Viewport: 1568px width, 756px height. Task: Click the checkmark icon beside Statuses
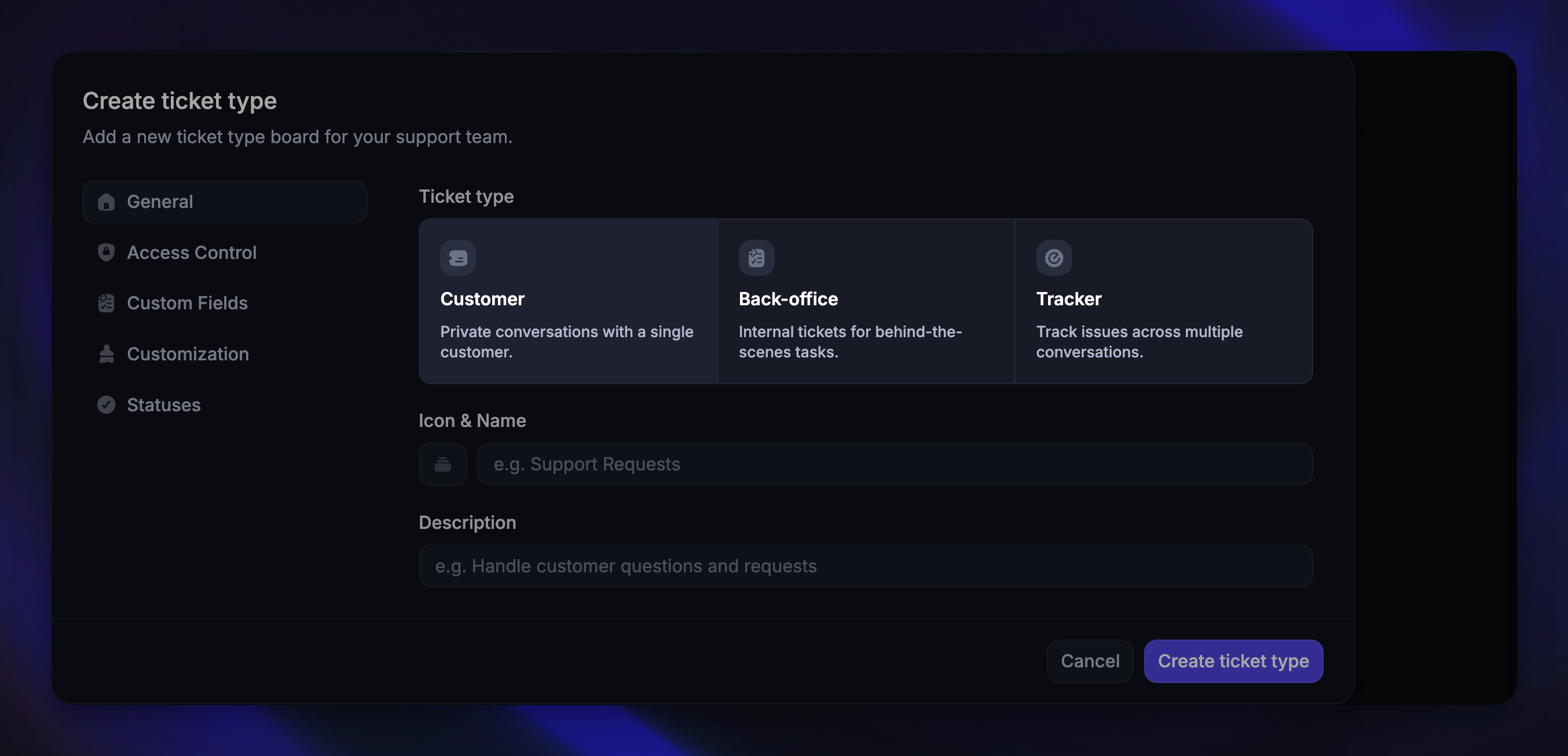[x=107, y=404]
